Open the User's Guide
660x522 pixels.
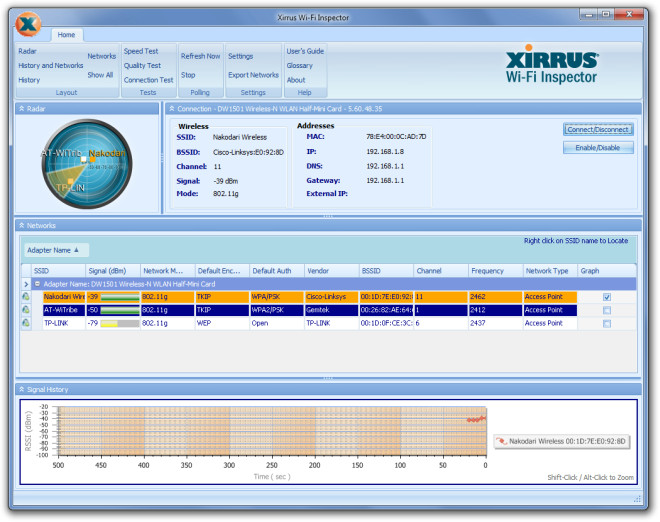305,51
